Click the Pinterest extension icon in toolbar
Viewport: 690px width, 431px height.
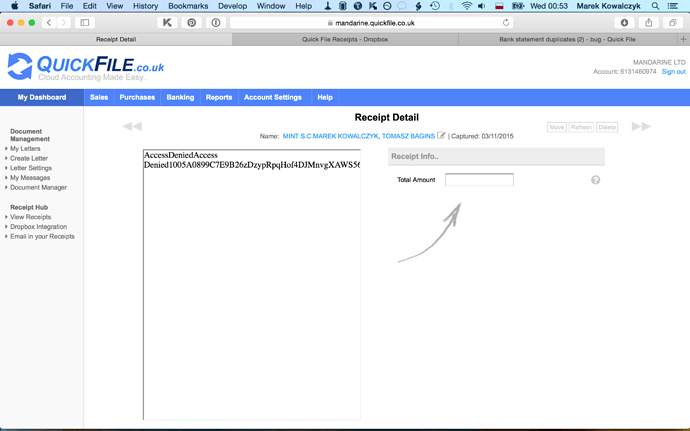click(191, 22)
